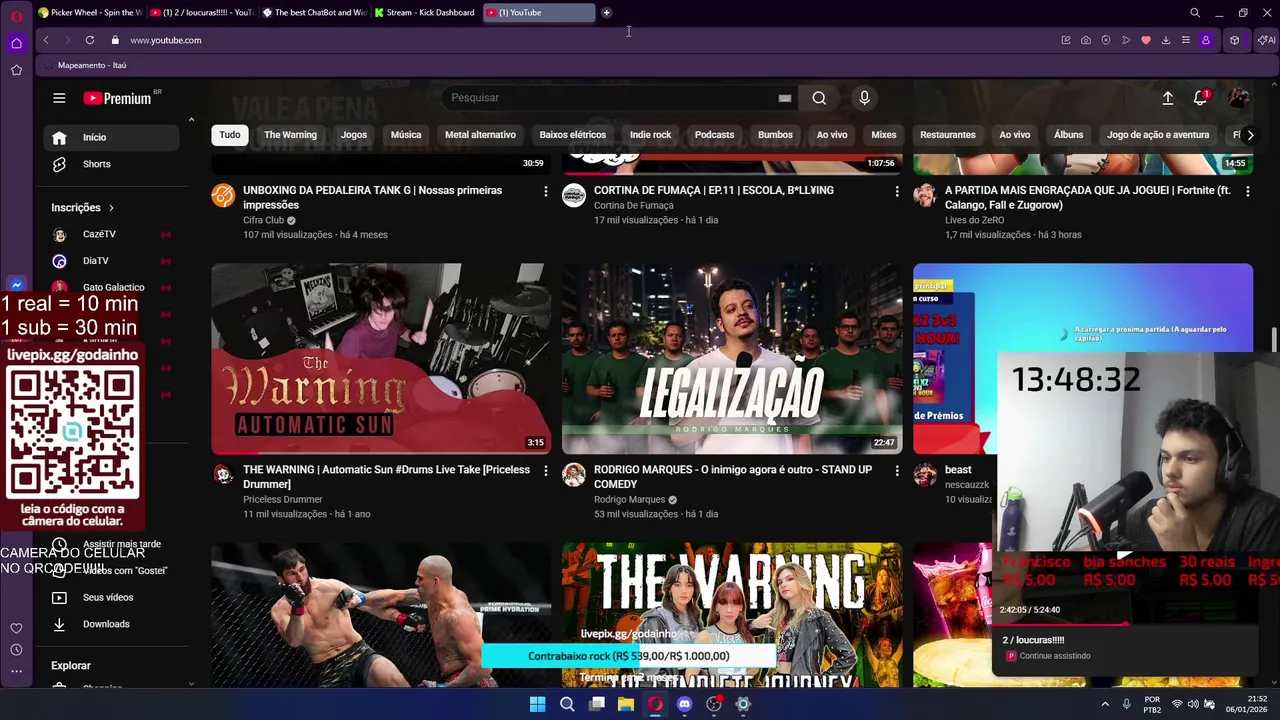Show more filter chips with right arrow
The width and height of the screenshot is (1280, 720).
[x=1250, y=135]
